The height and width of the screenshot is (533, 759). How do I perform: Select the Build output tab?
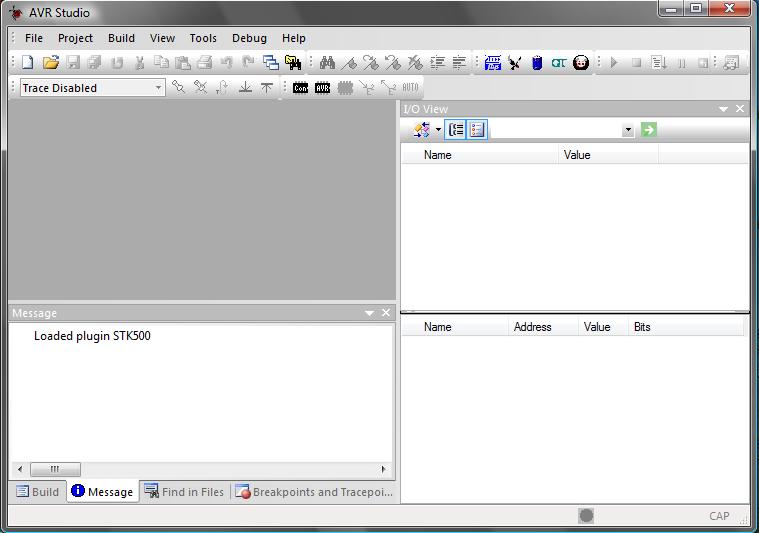click(x=37, y=492)
